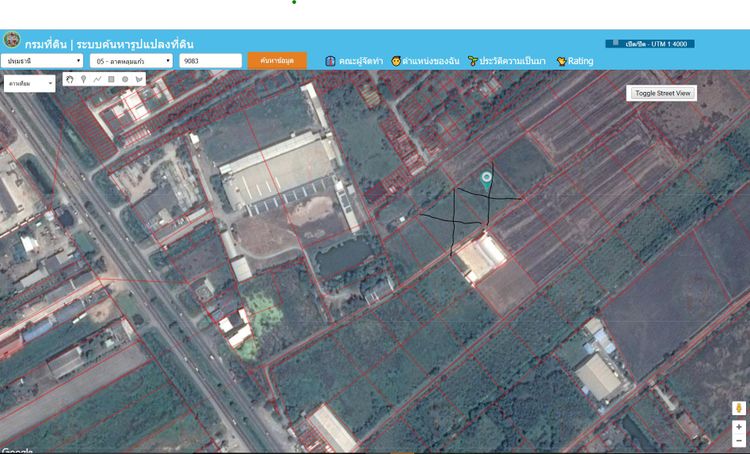Select the circle drawing tool

(x=125, y=79)
